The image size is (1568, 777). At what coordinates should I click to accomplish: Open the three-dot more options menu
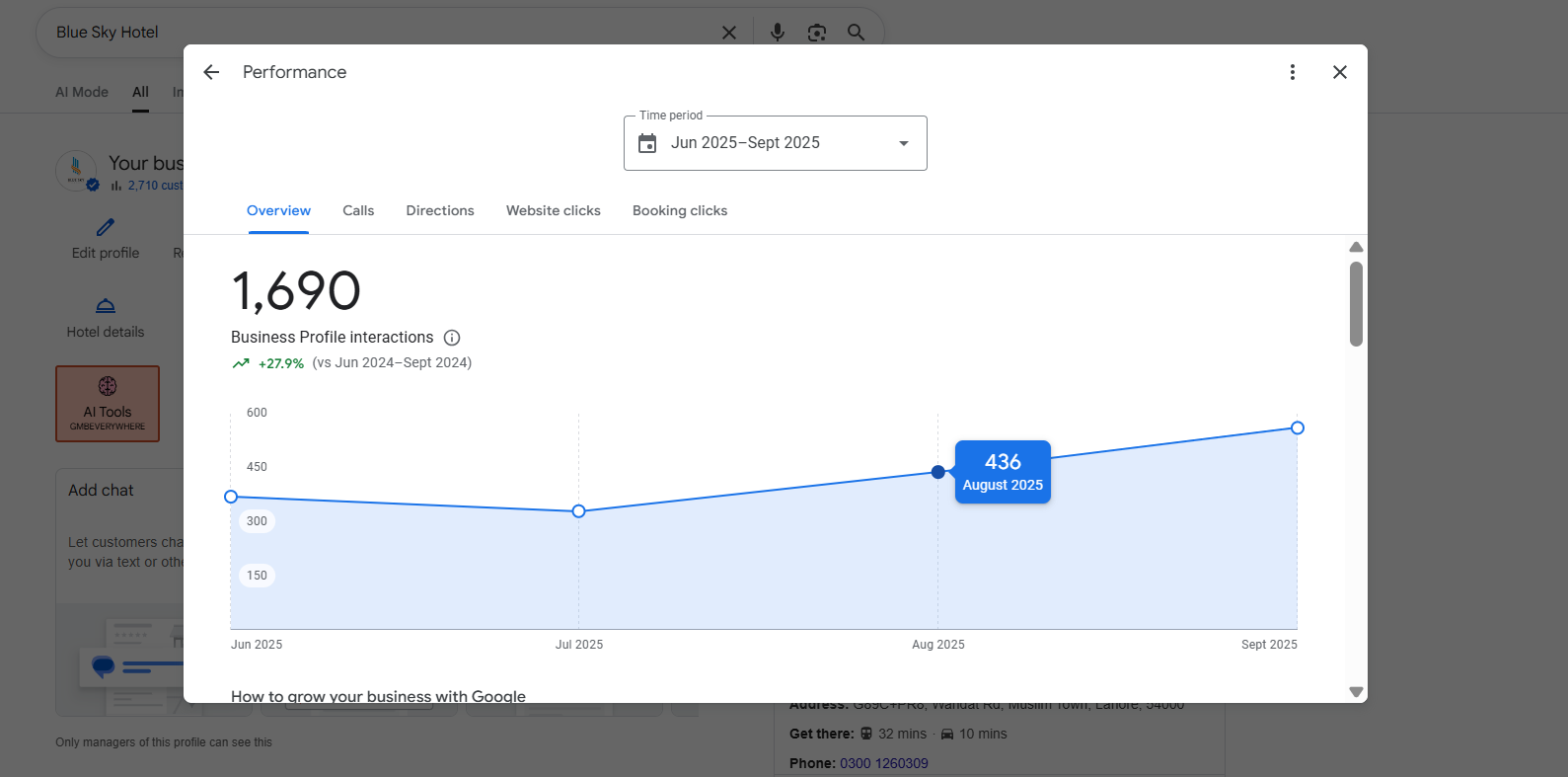point(1292,72)
